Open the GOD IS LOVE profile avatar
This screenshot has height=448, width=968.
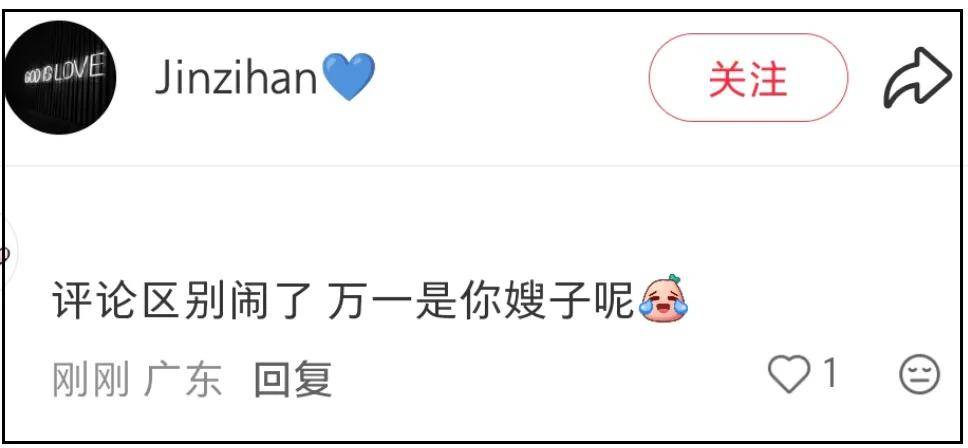[x=59, y=77]
